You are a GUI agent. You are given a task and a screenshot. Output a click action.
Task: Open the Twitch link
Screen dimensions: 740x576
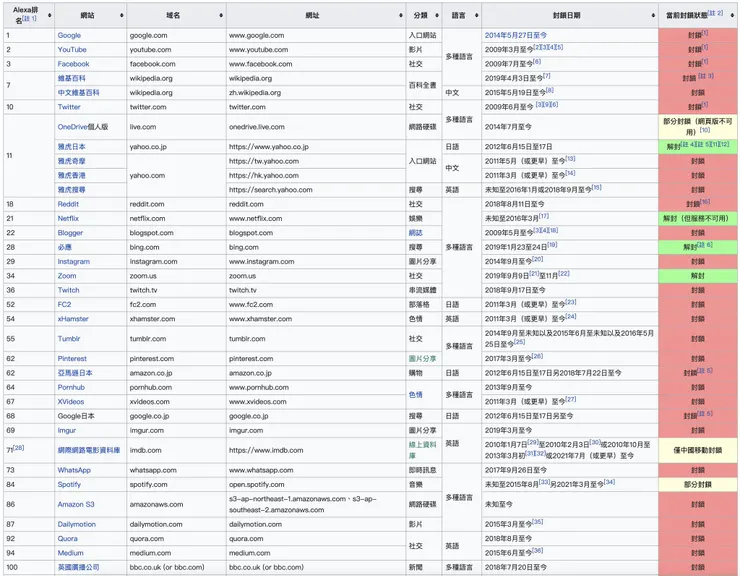(x=68, y=290)
